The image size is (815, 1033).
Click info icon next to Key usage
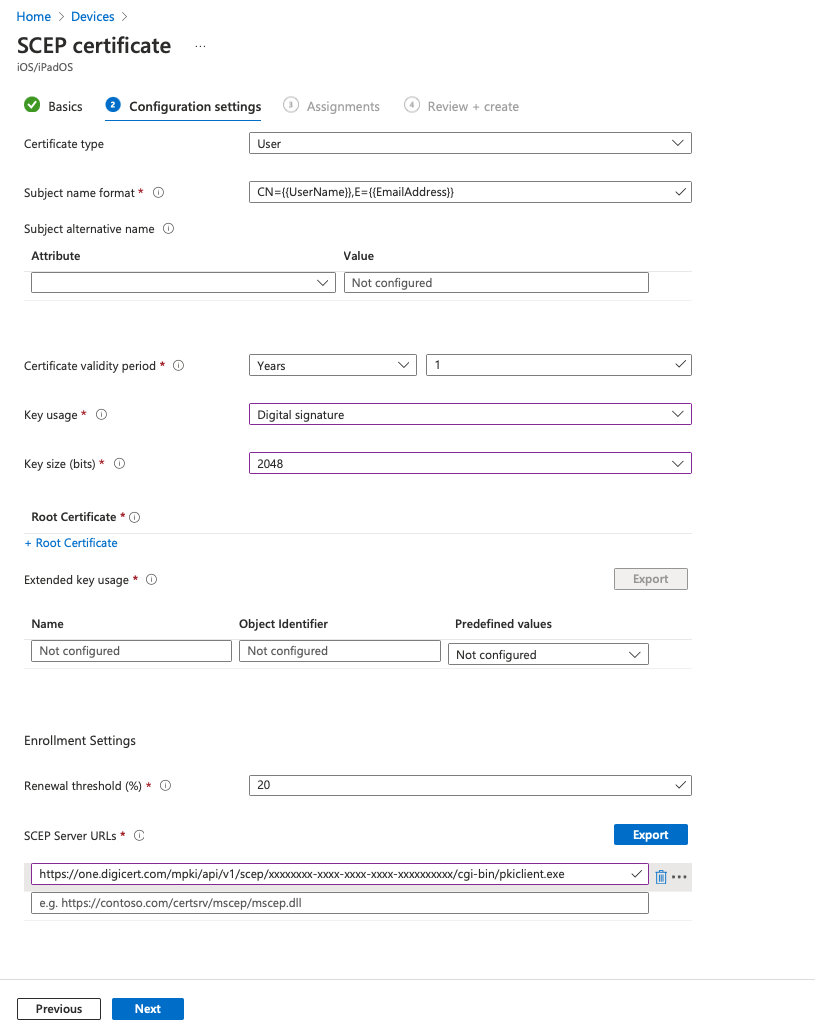point(101,415)
